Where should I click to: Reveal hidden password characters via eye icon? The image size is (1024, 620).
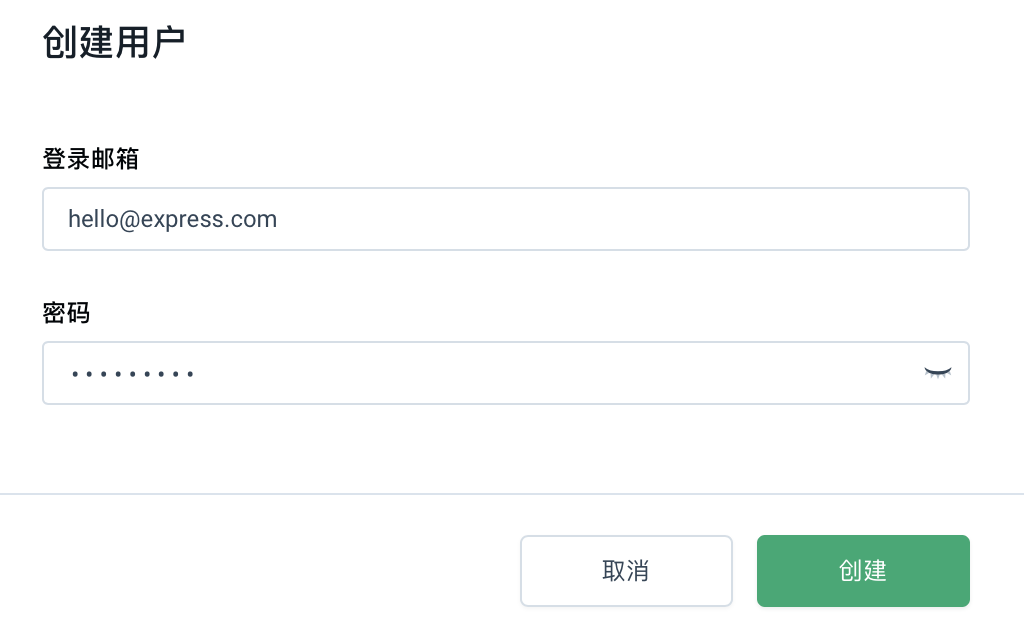937,373
